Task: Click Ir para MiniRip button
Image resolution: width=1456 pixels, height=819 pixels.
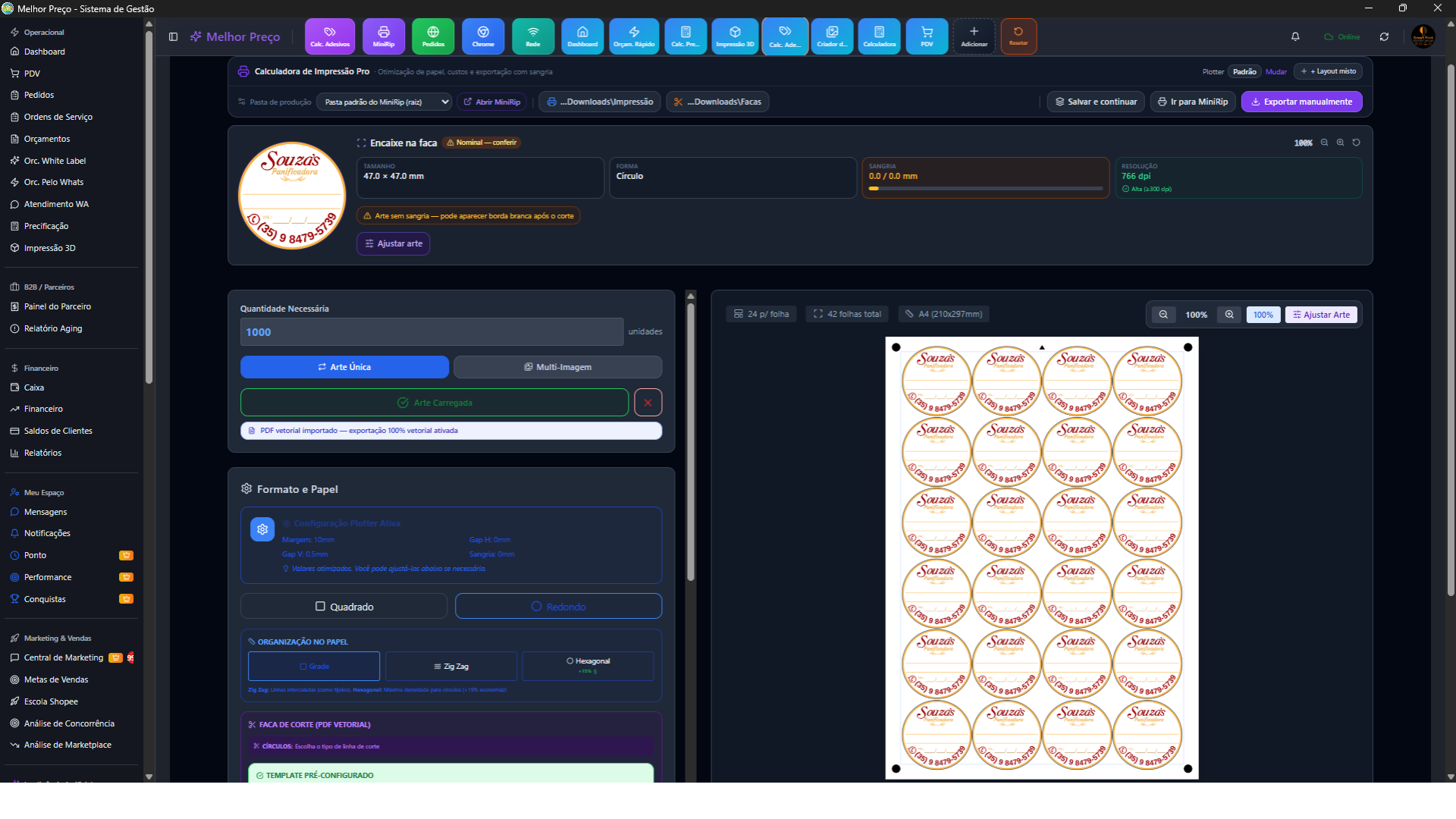Action: point(1193,102)
